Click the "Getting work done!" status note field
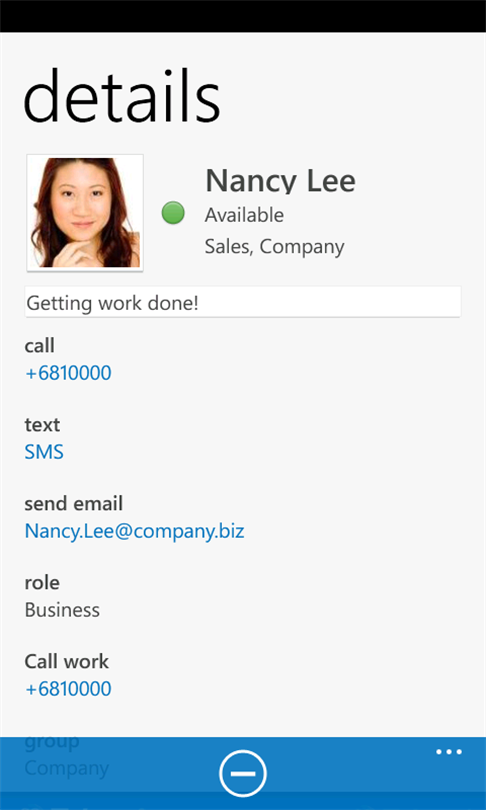Image resolution: width=486 pixels, height=810 pixels. pos(243,302)
